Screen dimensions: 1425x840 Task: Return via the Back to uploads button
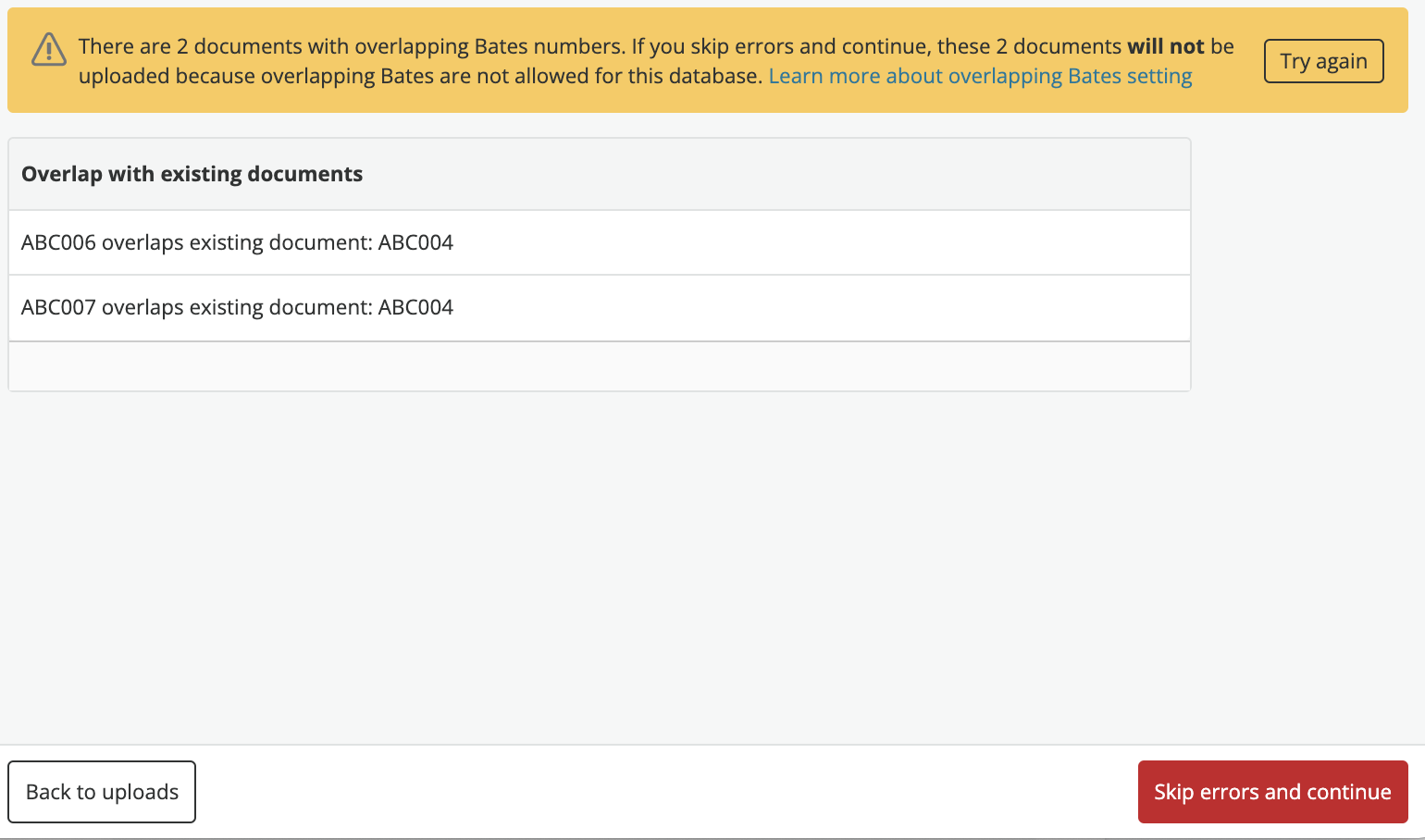[x=102, y=792]
